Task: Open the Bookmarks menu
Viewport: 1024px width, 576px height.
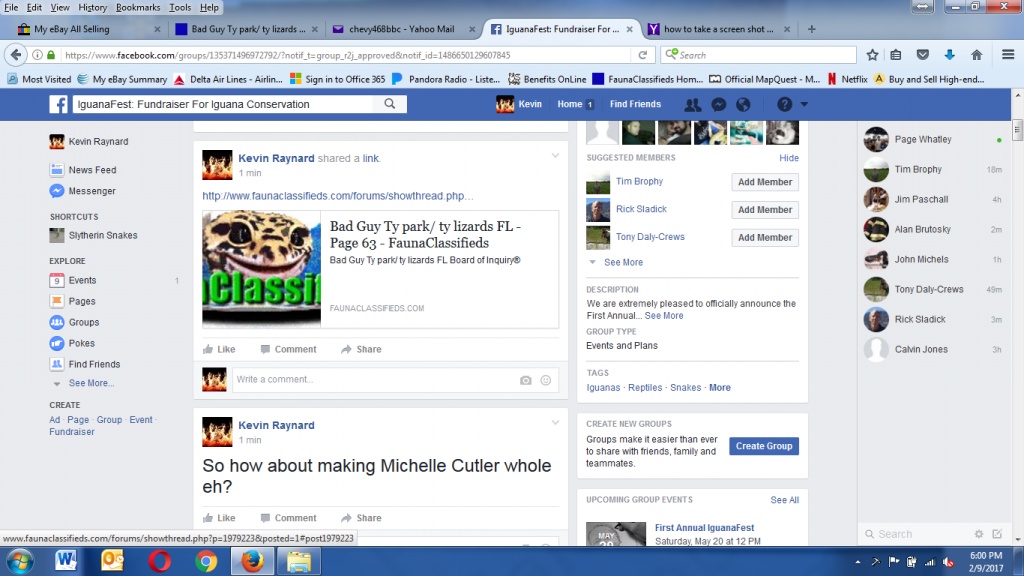Action: (x=138, y=7)
